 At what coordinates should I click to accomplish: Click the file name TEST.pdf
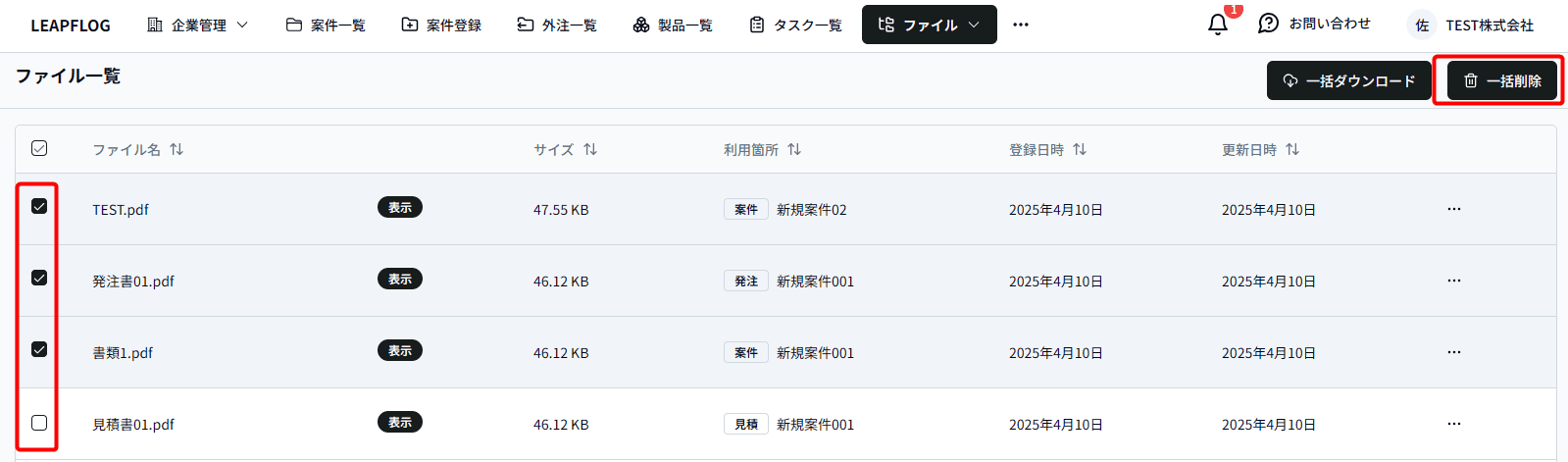121,210
